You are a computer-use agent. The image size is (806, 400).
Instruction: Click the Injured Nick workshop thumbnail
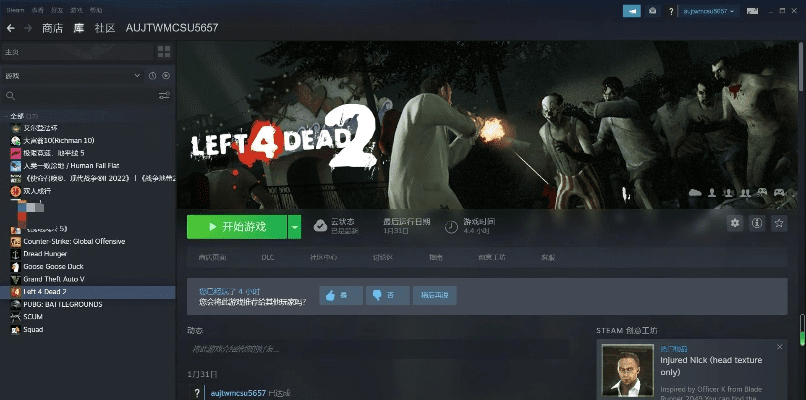[626, 368]
